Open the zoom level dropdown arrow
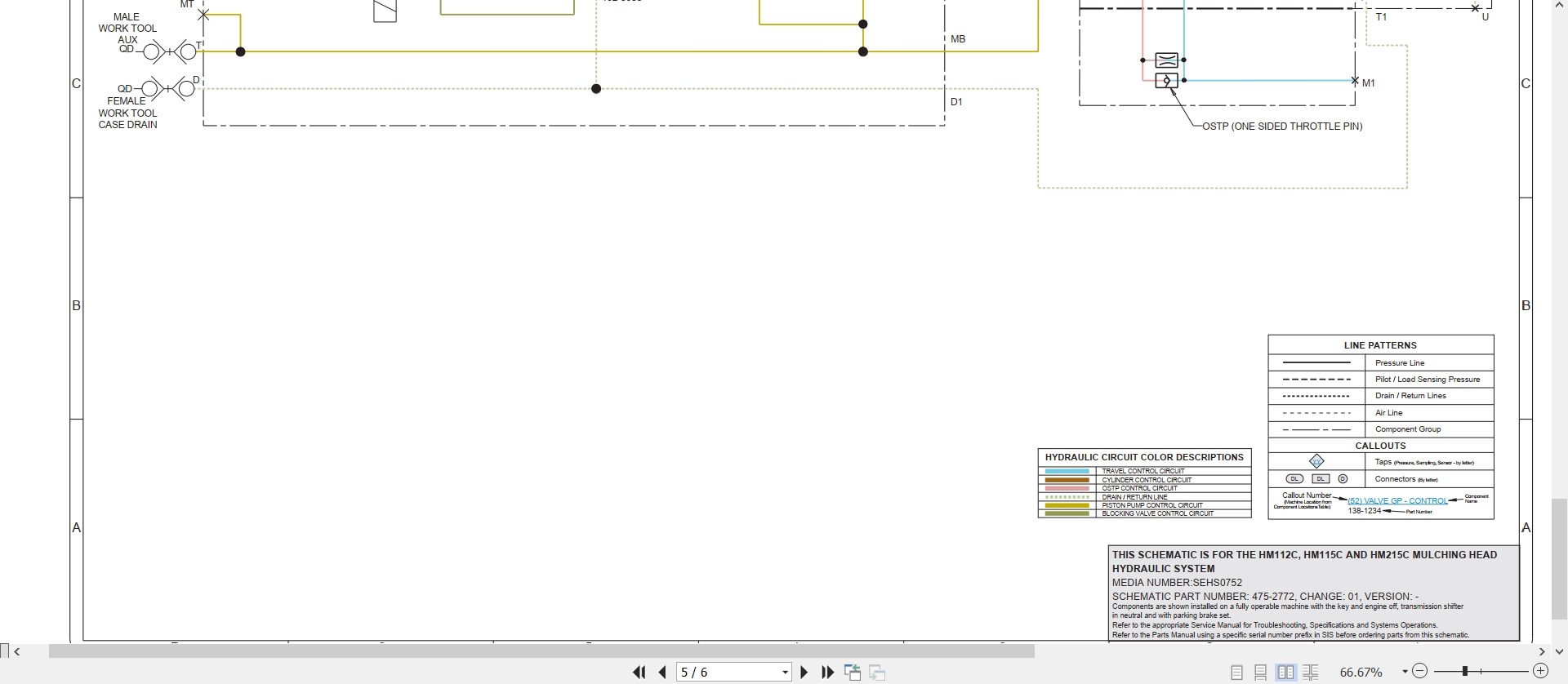This screenshot has height=684, width=1568. pyautogui.click(x=1405, y=672)
